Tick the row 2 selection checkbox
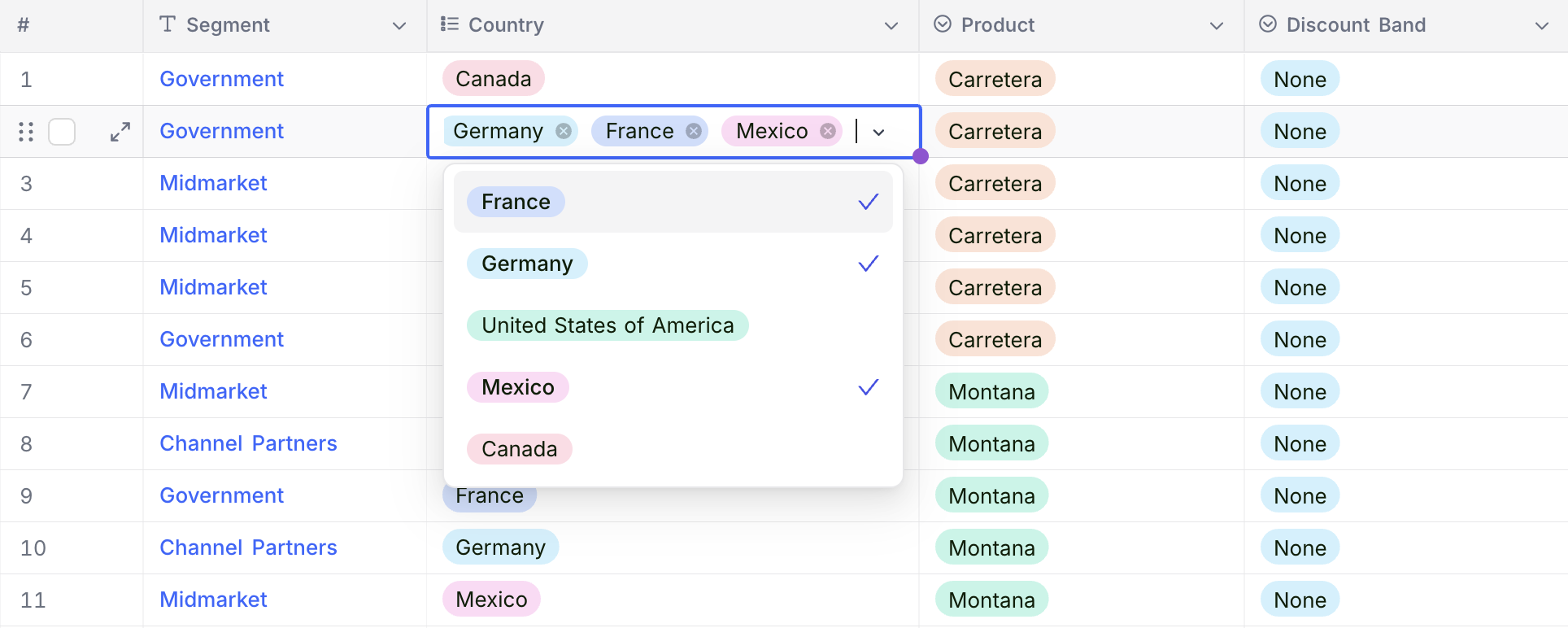 (62, 132)
